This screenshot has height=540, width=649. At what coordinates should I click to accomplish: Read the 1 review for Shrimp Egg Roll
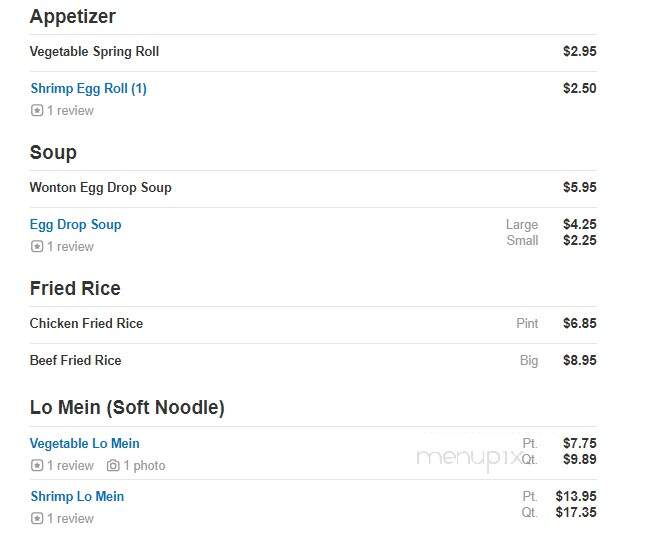pos(70,110)
